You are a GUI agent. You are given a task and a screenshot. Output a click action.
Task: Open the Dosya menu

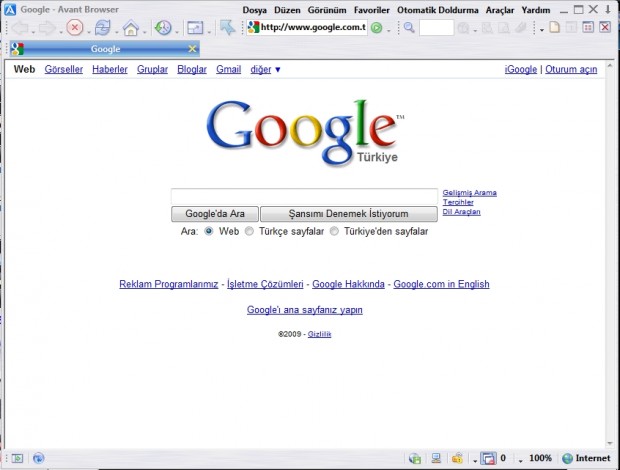[254, 10]
